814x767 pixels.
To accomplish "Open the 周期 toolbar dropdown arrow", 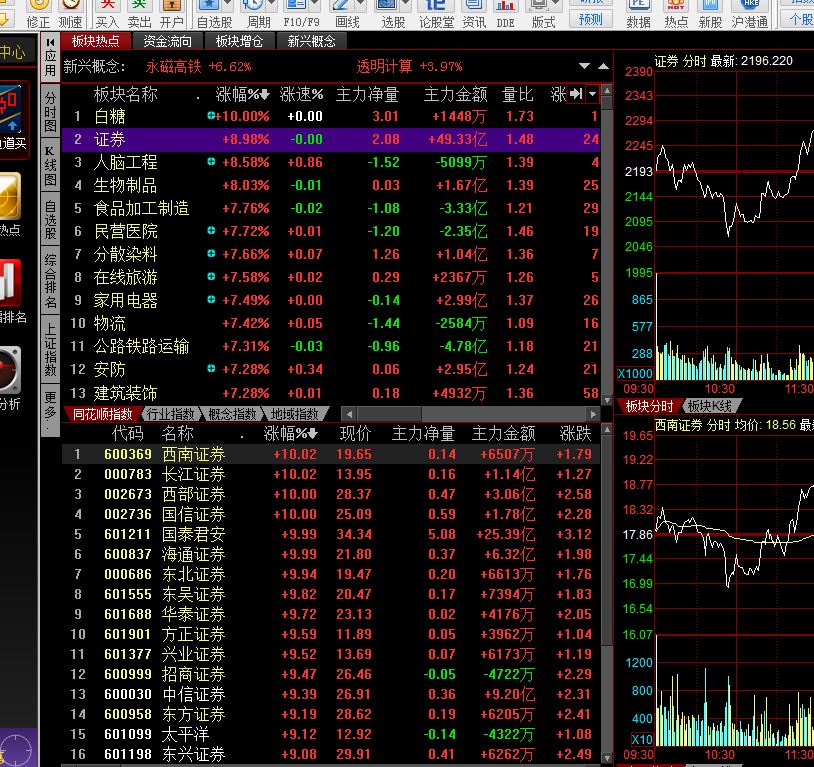I will point(272,5).
